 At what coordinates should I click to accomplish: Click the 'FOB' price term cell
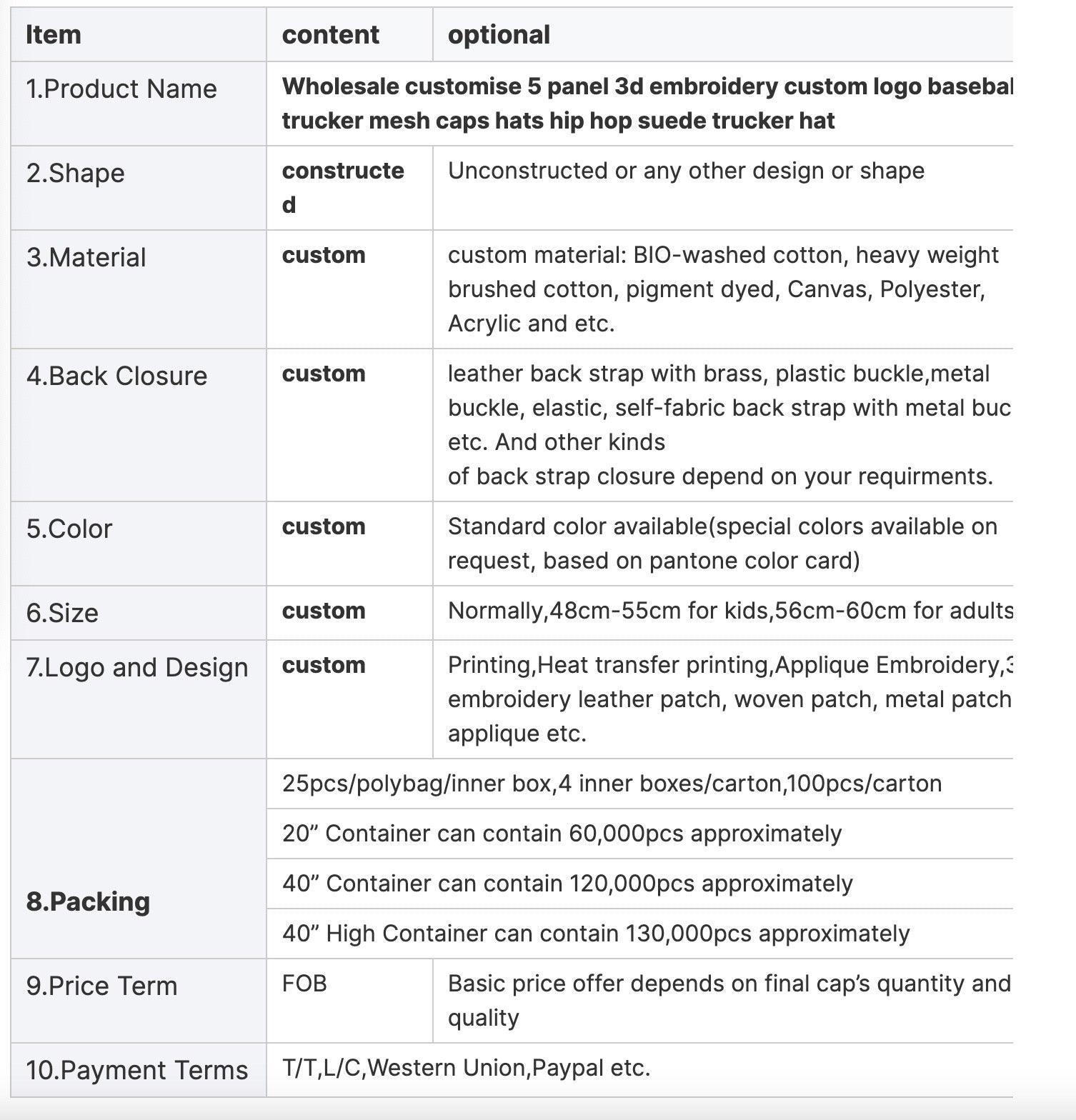coord(349,1001)
